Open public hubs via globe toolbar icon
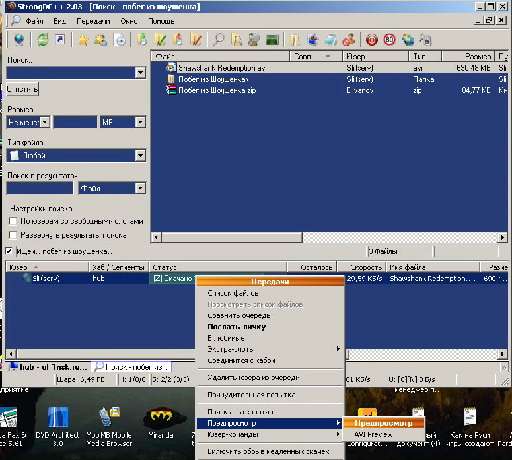 tap(19, 40)
